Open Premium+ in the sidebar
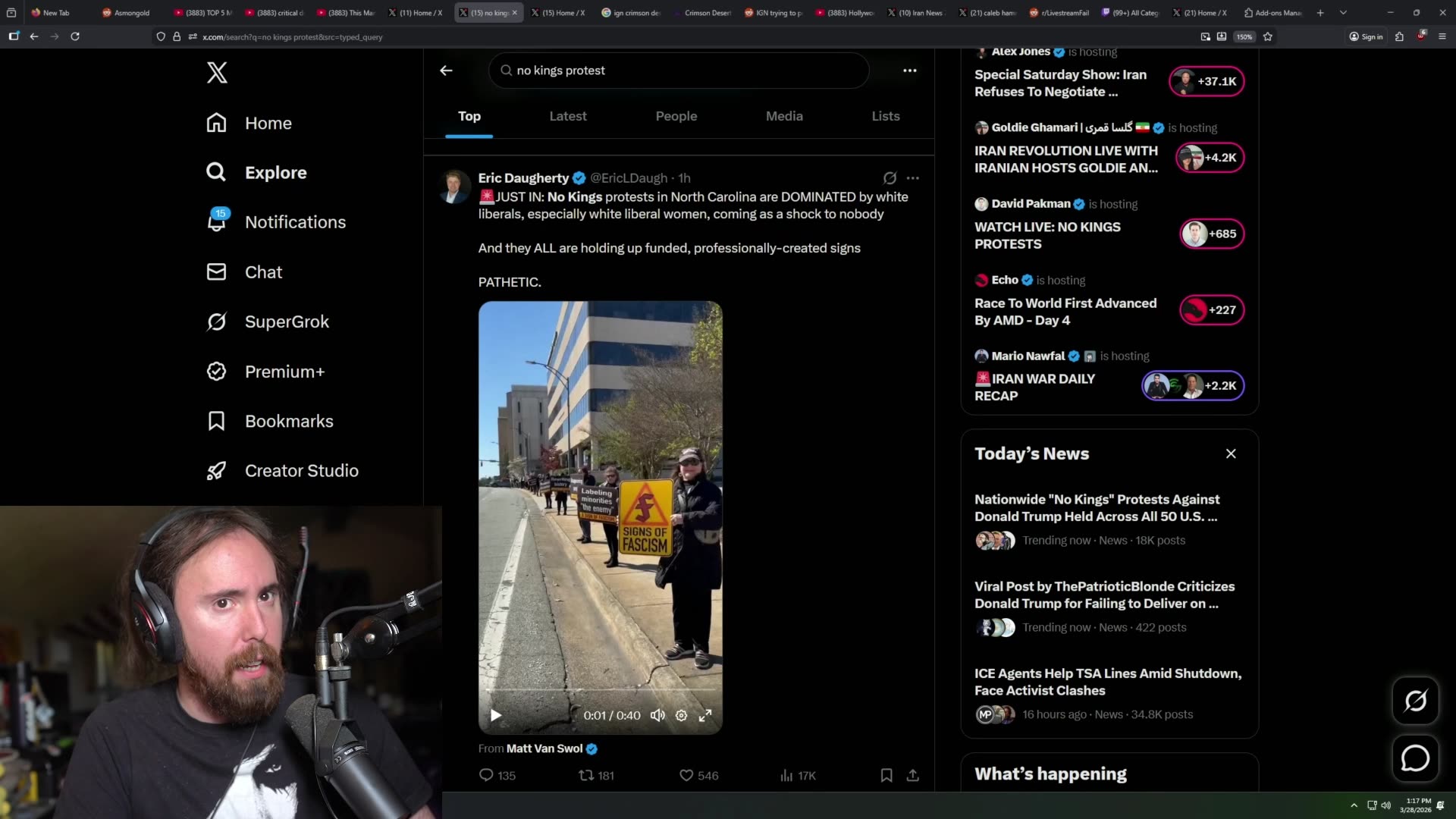 point(265,372)
